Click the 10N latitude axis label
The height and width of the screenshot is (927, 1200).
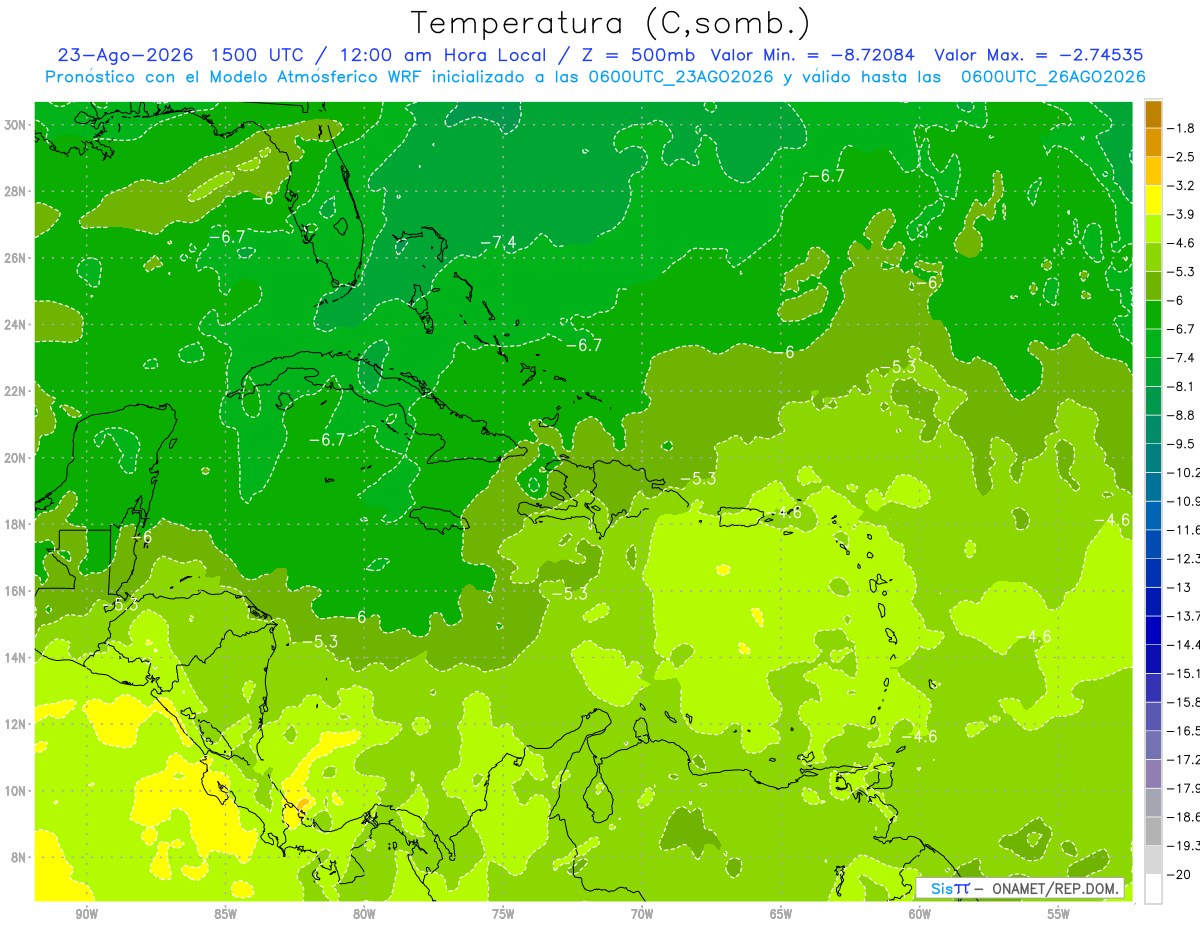click(x=16, y=790)
